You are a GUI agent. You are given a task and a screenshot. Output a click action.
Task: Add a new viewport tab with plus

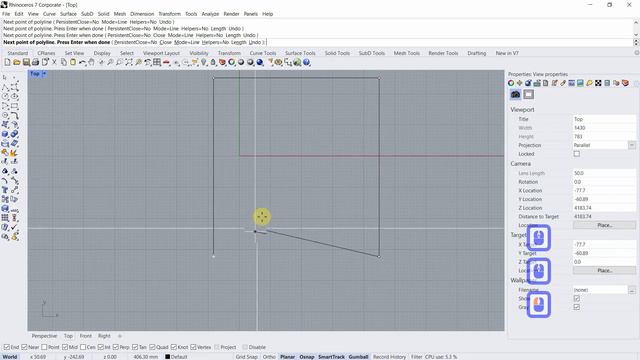tap(120, 336)
